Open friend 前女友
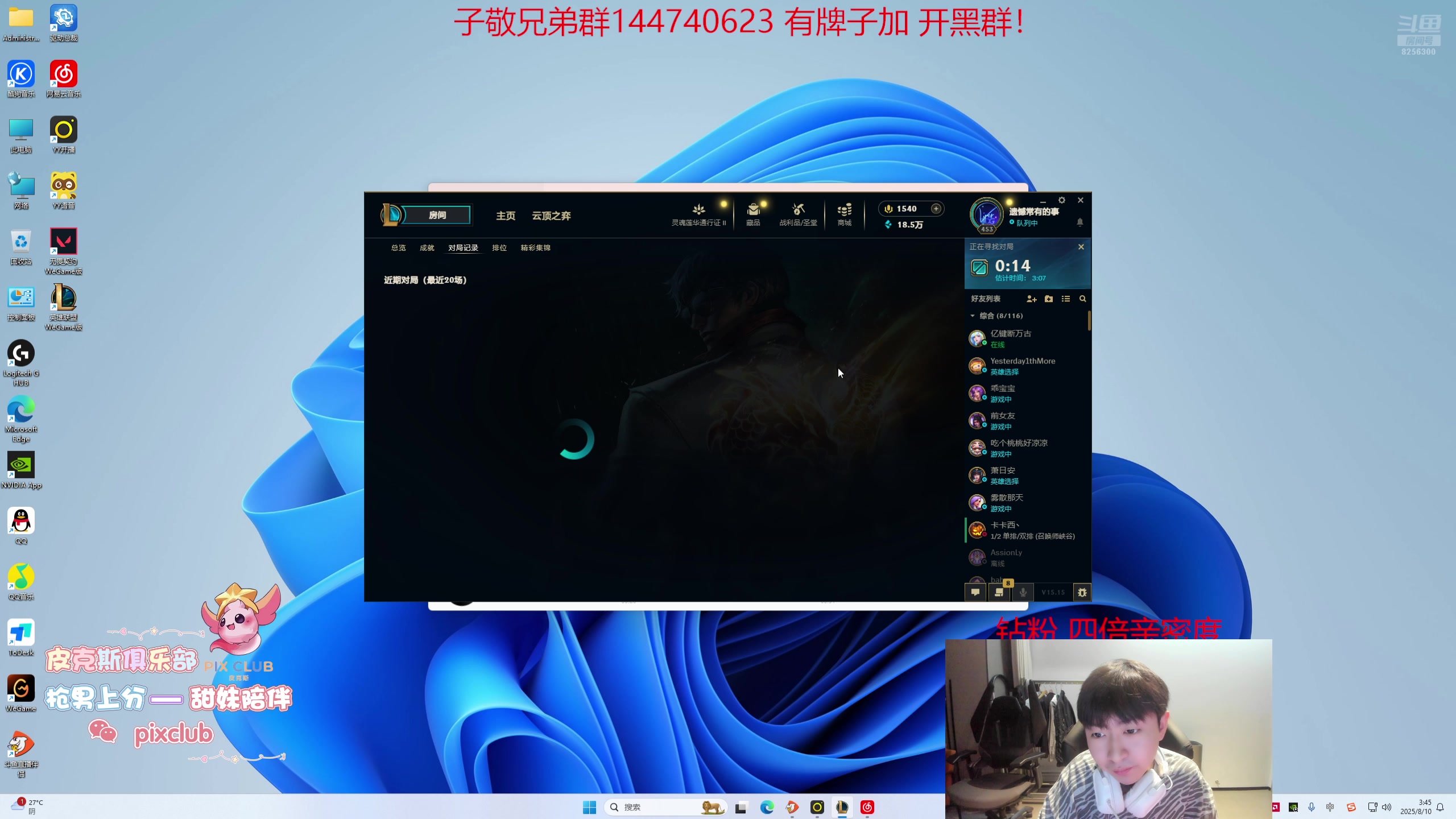This screenshot has width=1456, height=819. [1027, 420]
